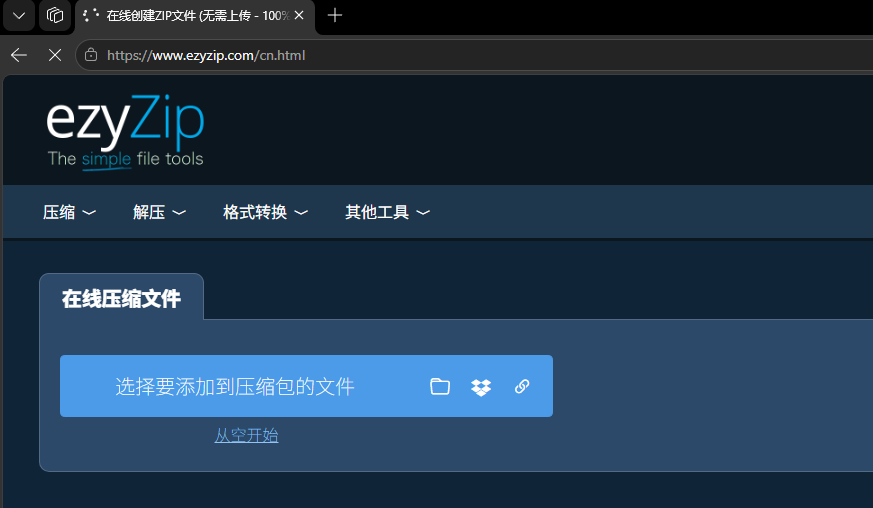Expand the 解压 menu
The height and width of the screenshot is (508, 873).
pyautogui.click(x=159, y=212)
